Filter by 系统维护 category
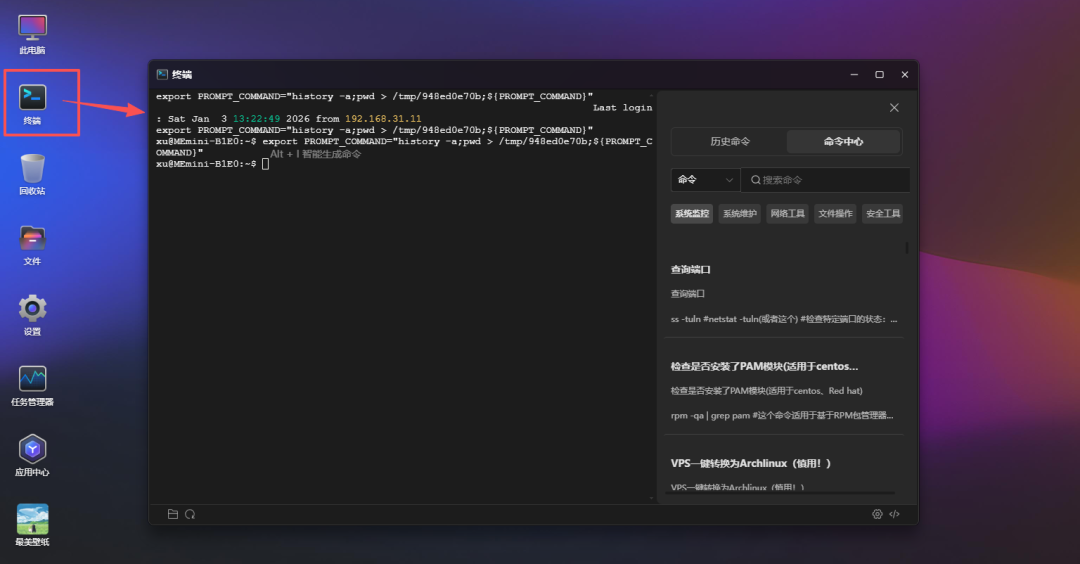 [740, 213]
